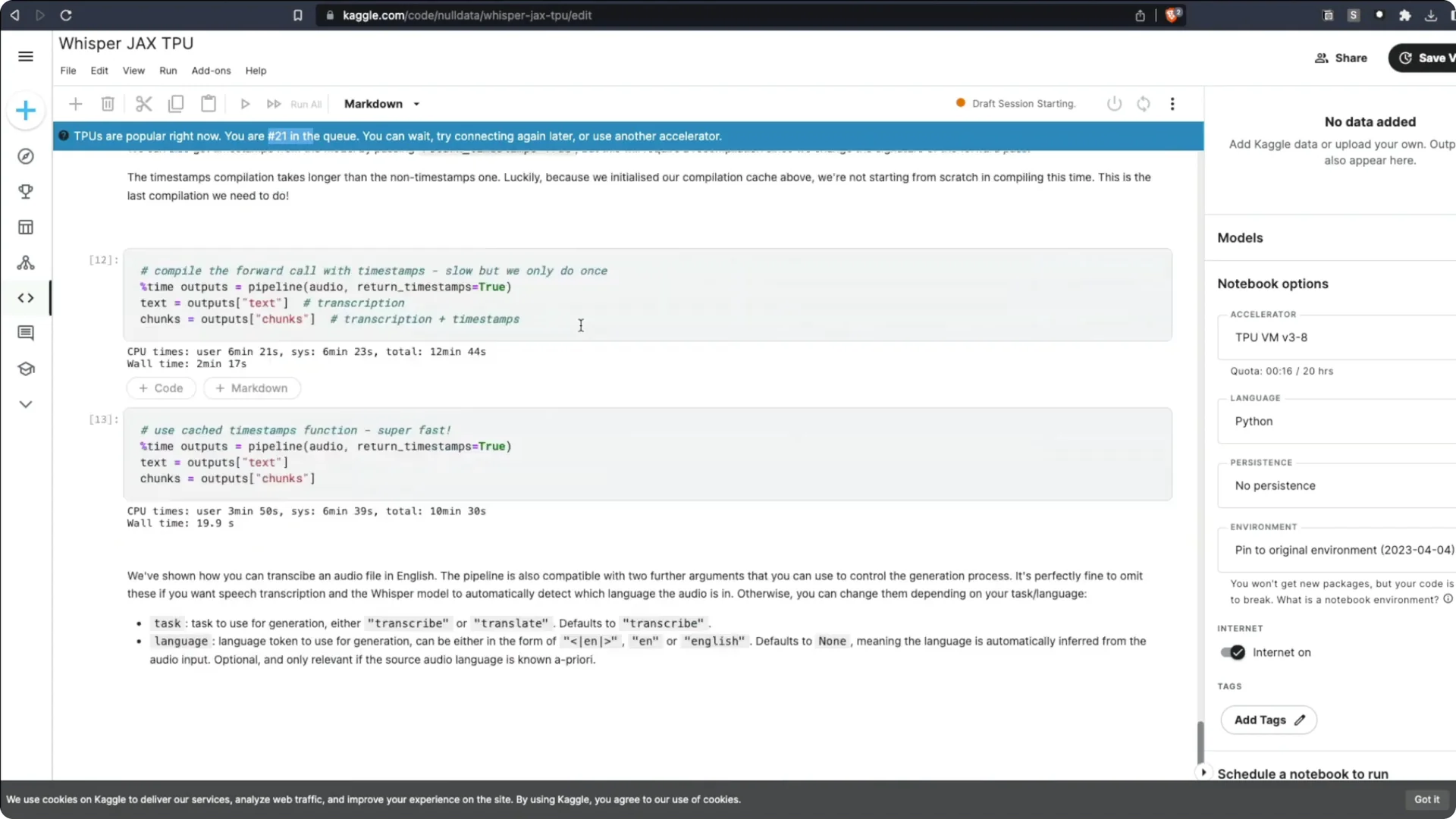Click the browser address bar URL

[466, 15]
